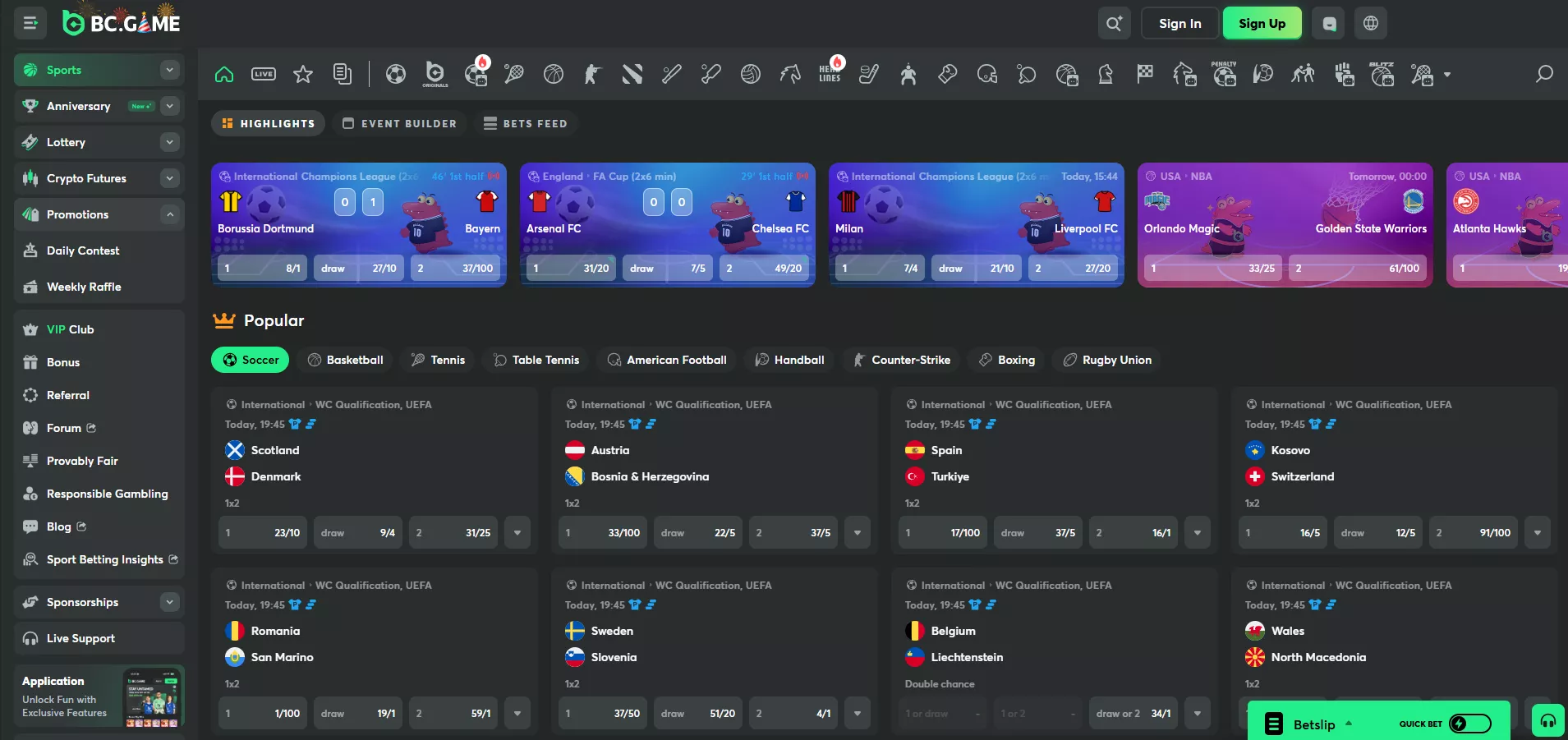The height and width of the screenshot is (740, 1568).
Task: Open the hamburger menu icon
Action: coord(30,23)
